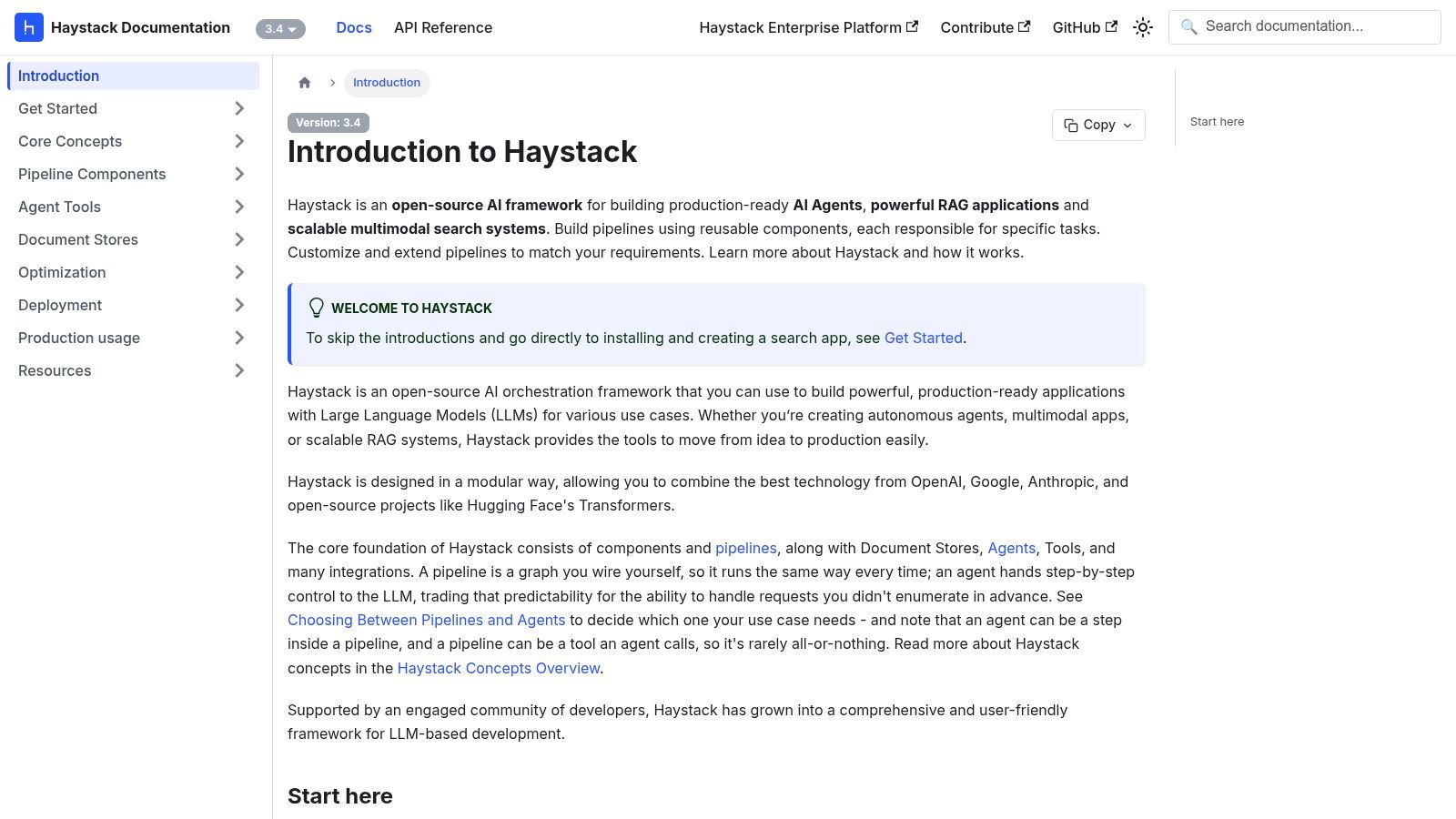Open the API Reference tab
Viewport: 1456px width, 819px height.
coord(443,27)
